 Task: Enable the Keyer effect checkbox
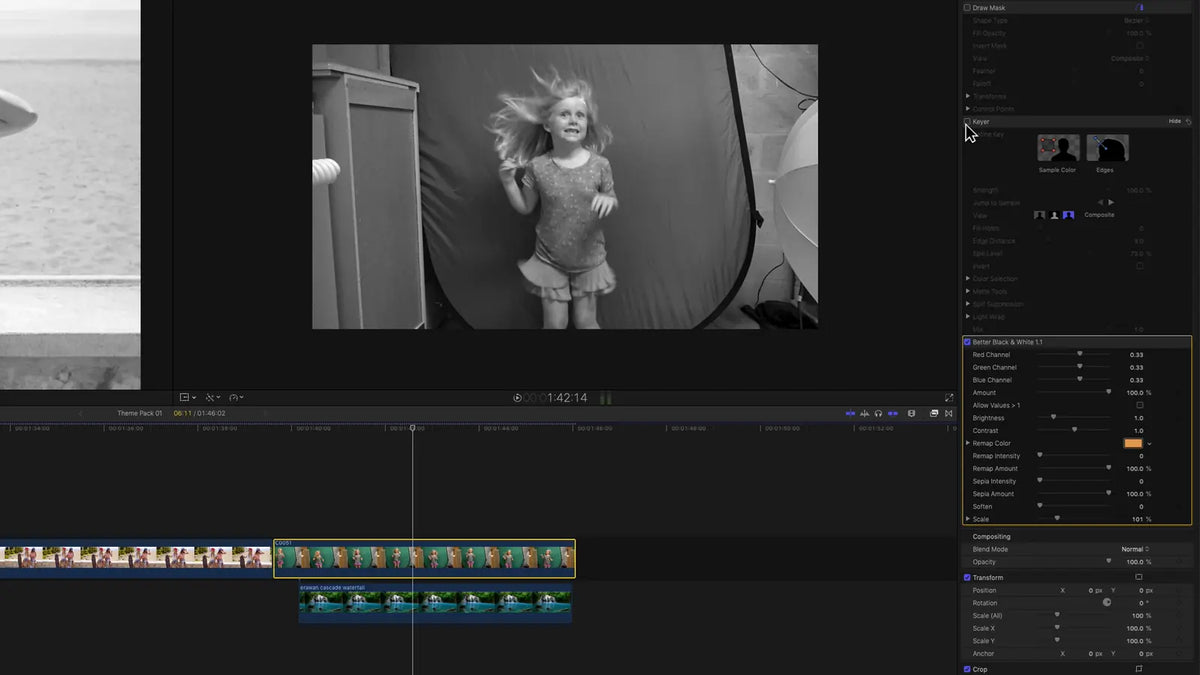point(967,121)
